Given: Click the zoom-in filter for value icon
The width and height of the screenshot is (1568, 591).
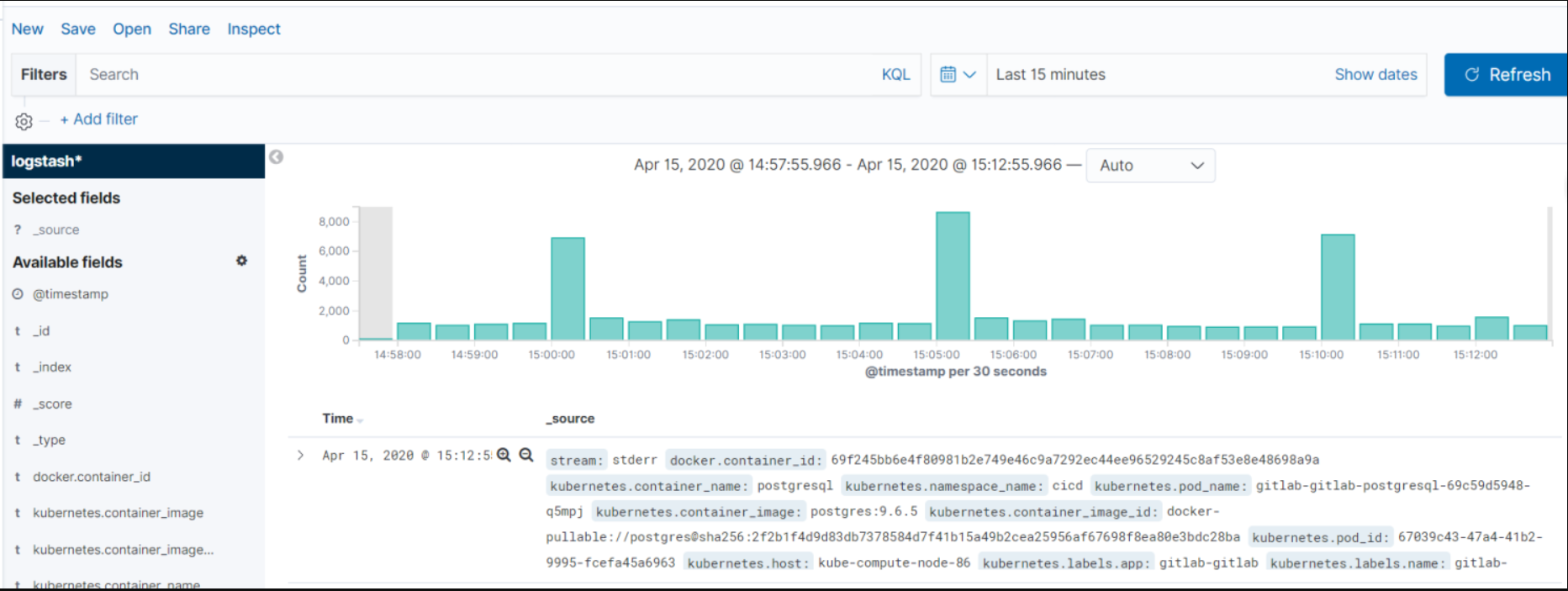Looking at the screenshot, I should (504, 455).
